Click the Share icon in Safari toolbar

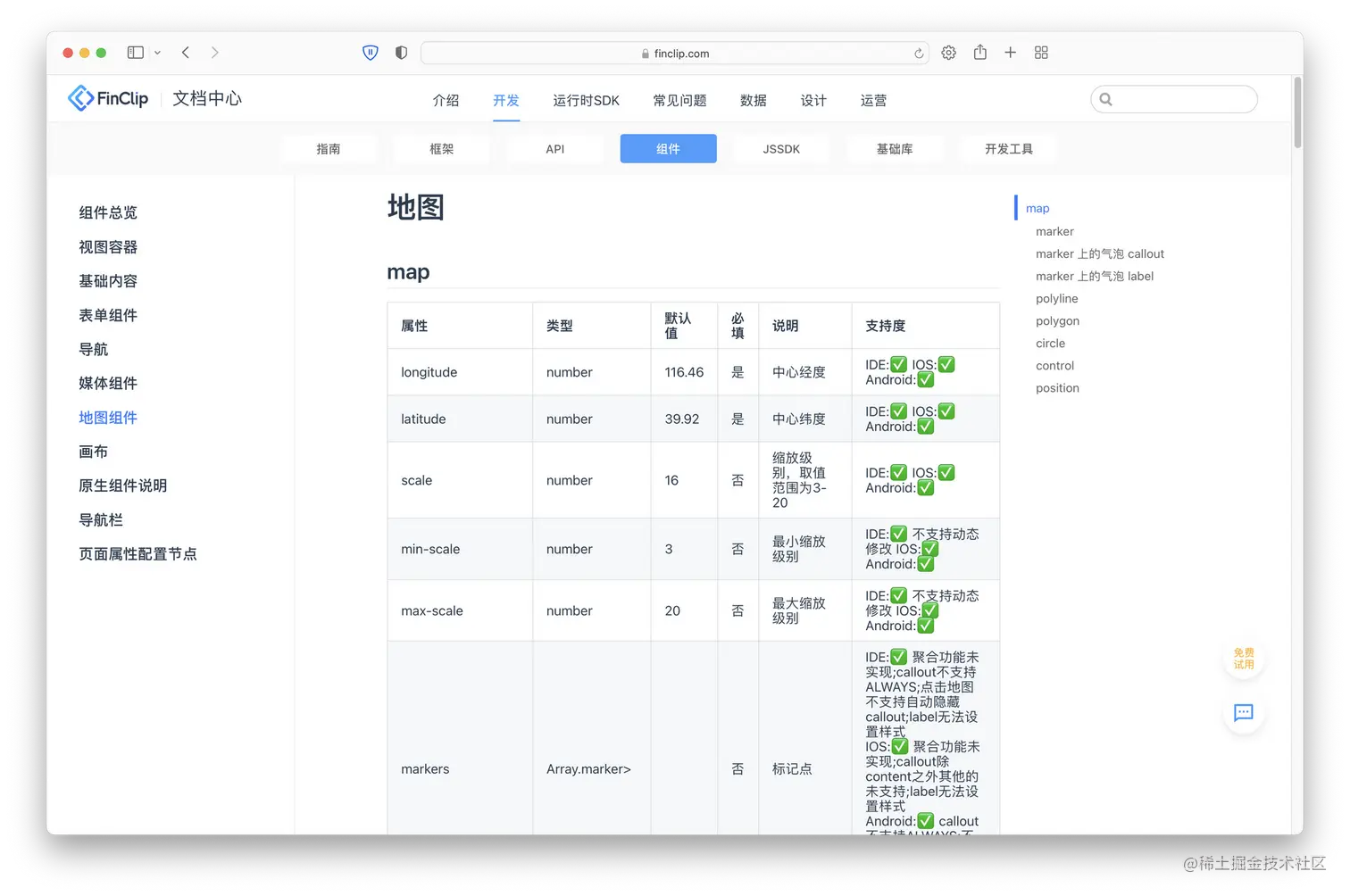(980, 53)
